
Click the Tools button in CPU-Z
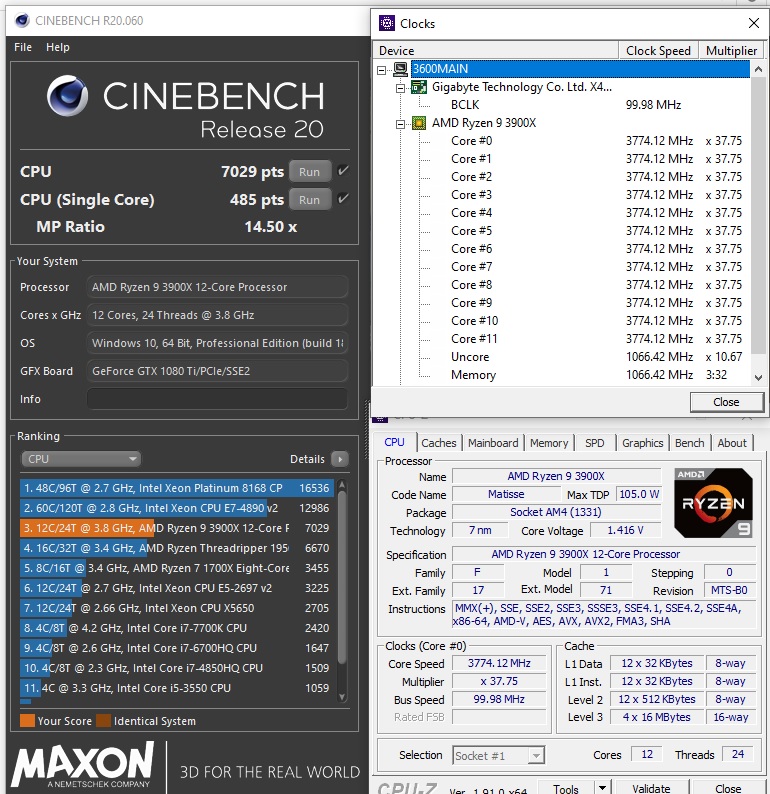click(x=566, y=788)
